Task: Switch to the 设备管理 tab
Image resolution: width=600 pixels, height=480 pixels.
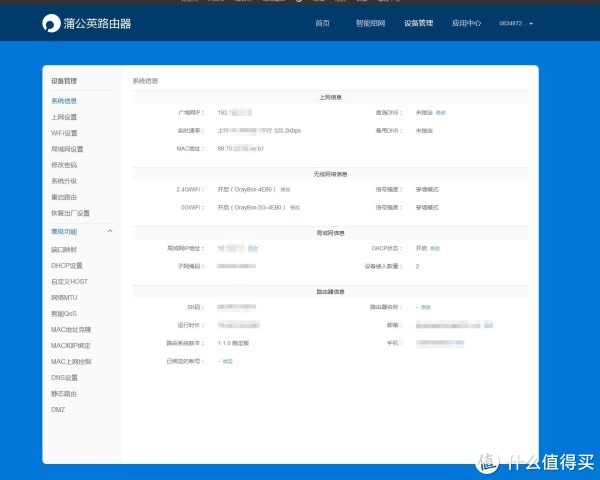Action: tap(418, 23)
